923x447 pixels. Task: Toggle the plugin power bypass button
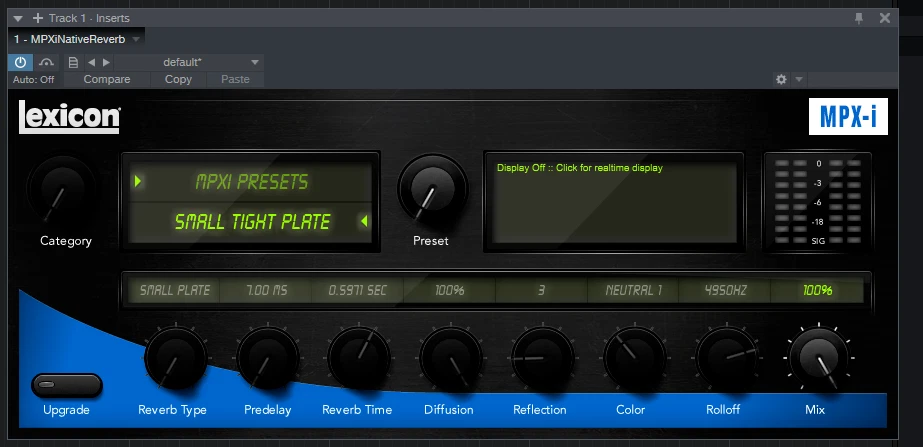tap(21, 62)
